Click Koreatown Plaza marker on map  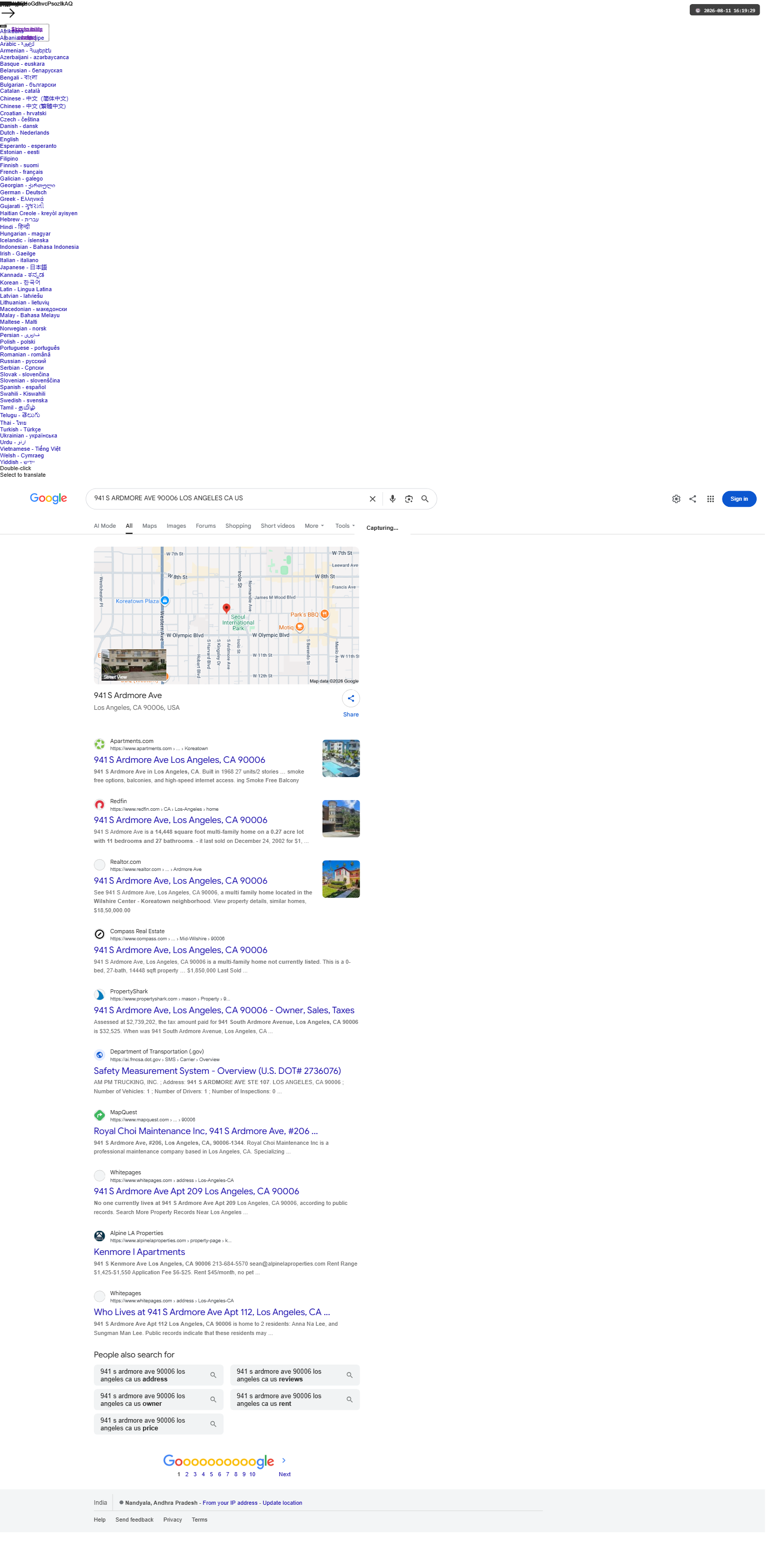164,600
